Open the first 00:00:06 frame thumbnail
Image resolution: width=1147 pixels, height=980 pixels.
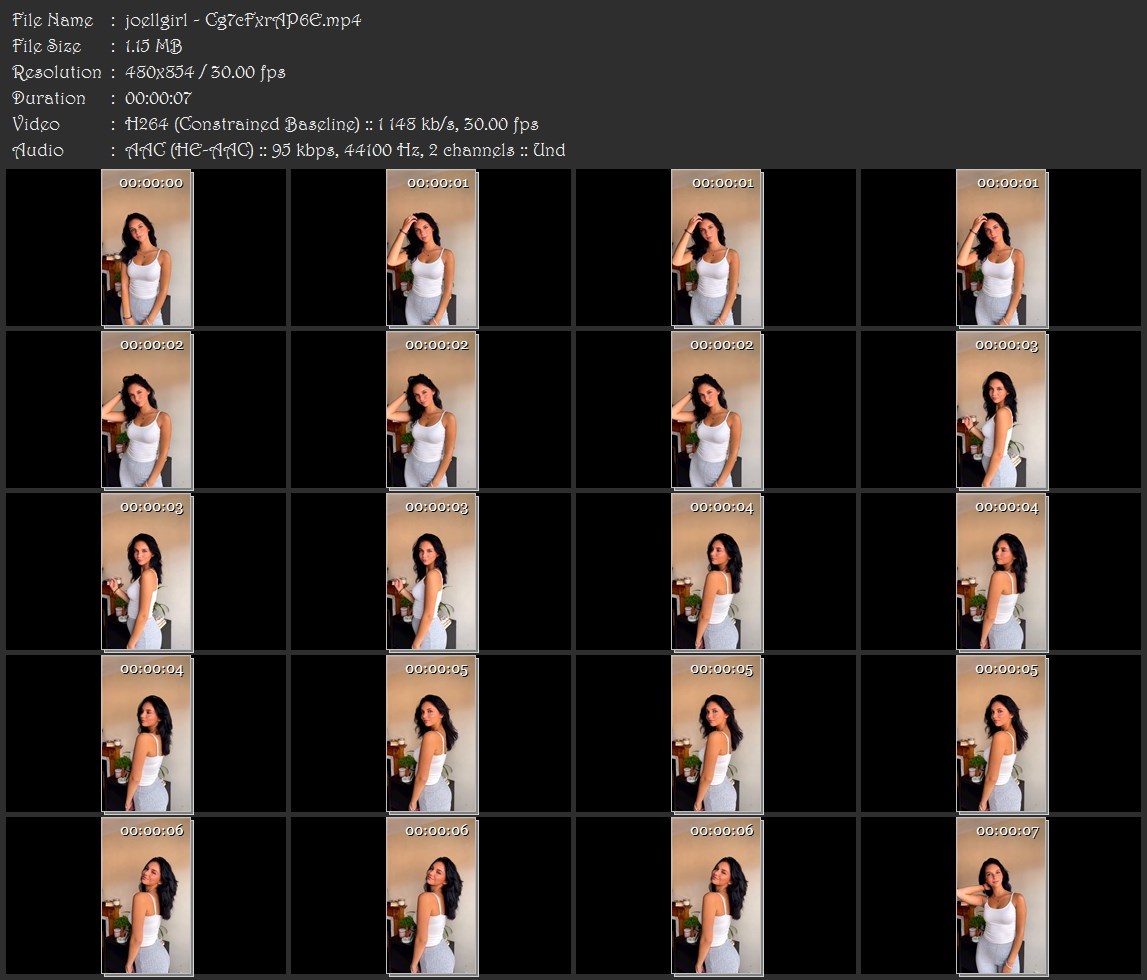click(x=147, y=896)
